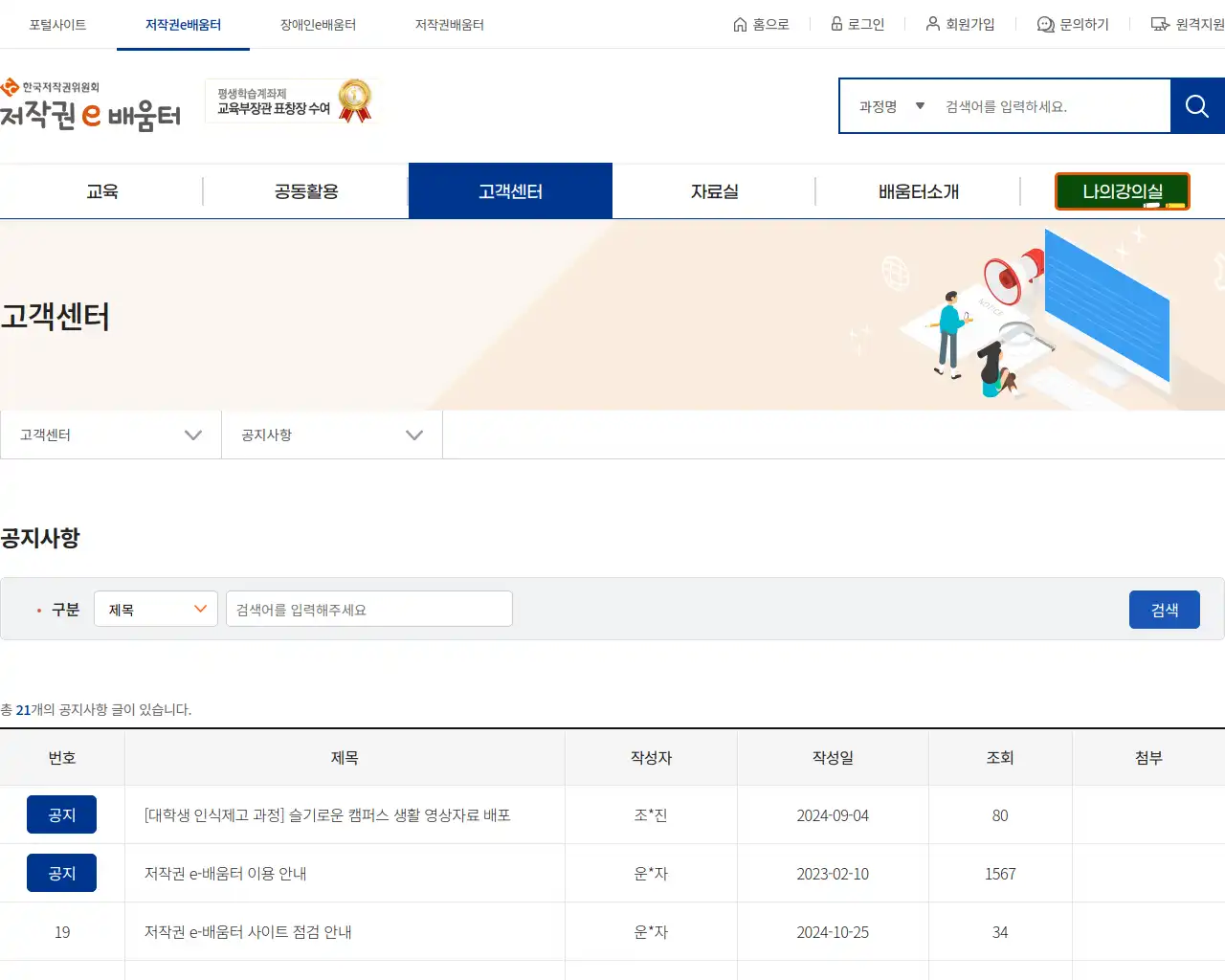Image resolution: width=1225 pixels, height=980 pixels.
Task: Open the 과정명 search category dropdown
Action: pos(891,106)
